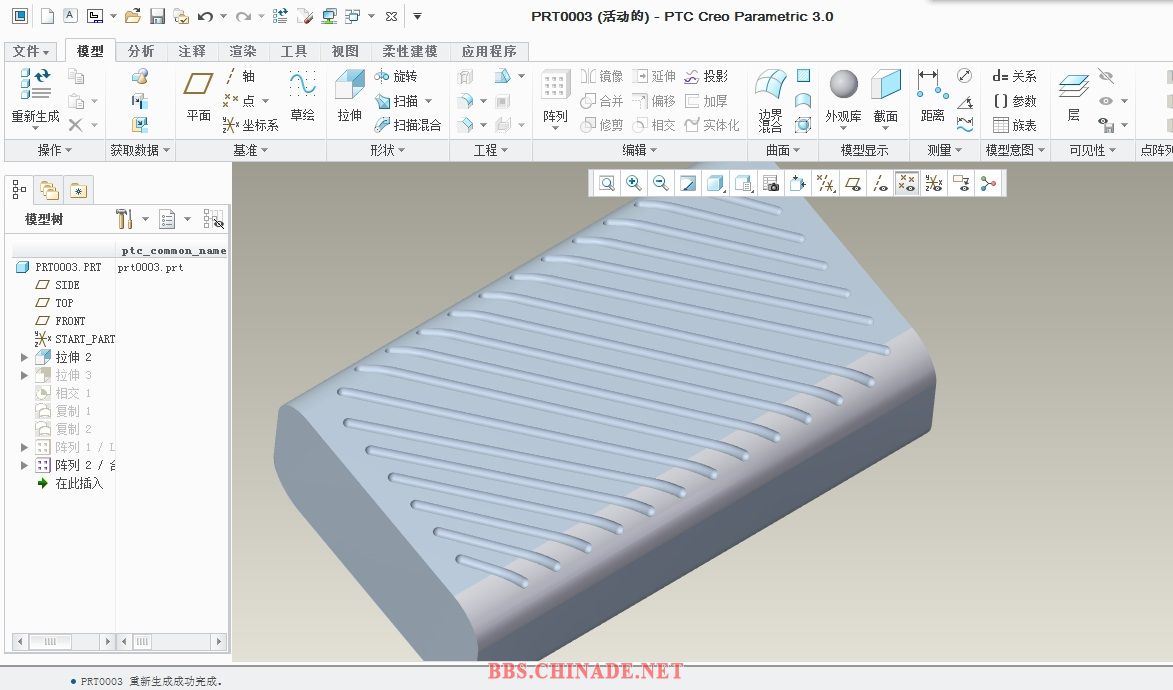Click the 关系 (Relations) button
Screen dimensions: 1173x690
pyautogui.click(x=1014, y=76)
